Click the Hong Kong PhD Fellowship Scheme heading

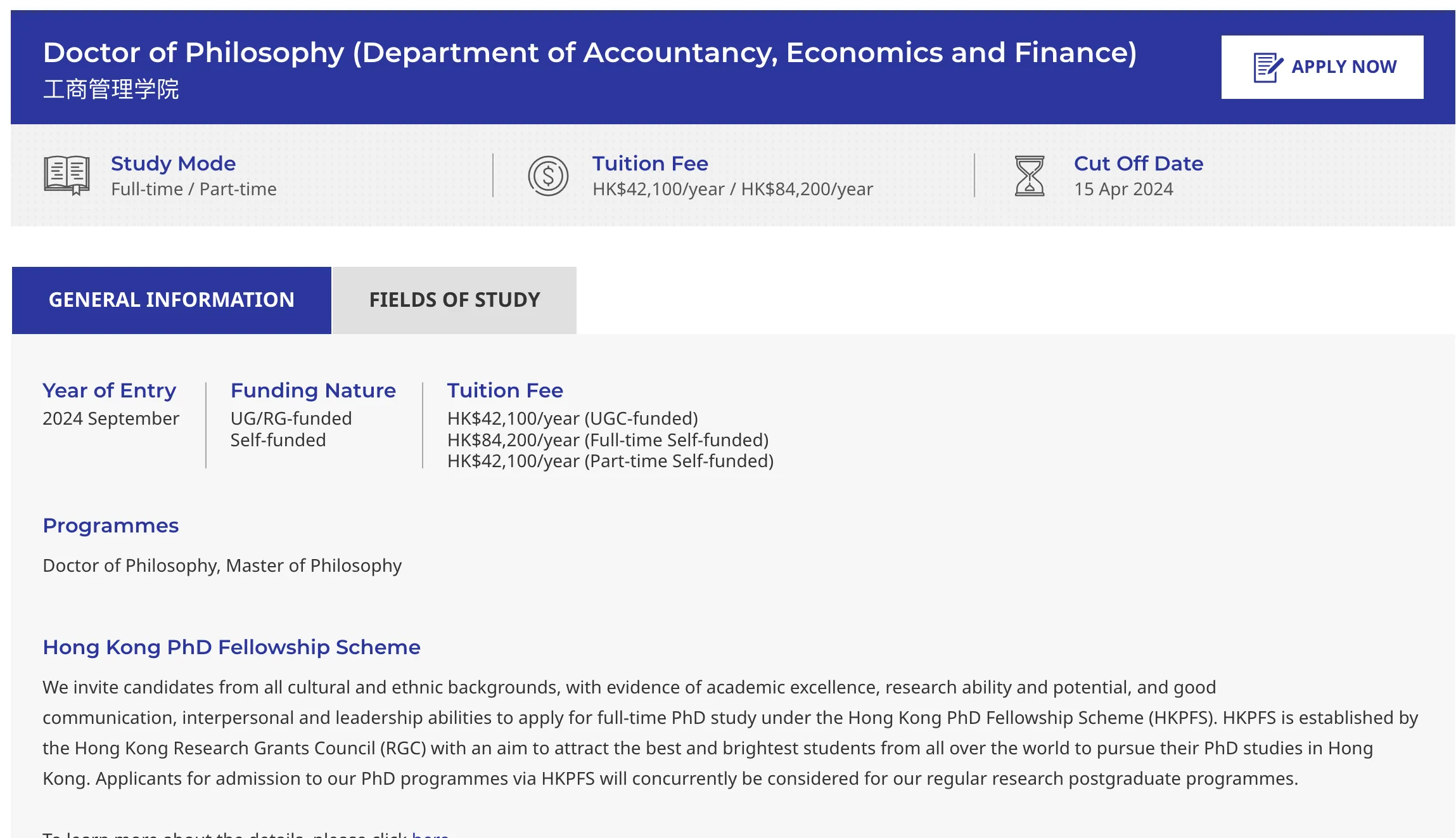(x=231, y=647)
